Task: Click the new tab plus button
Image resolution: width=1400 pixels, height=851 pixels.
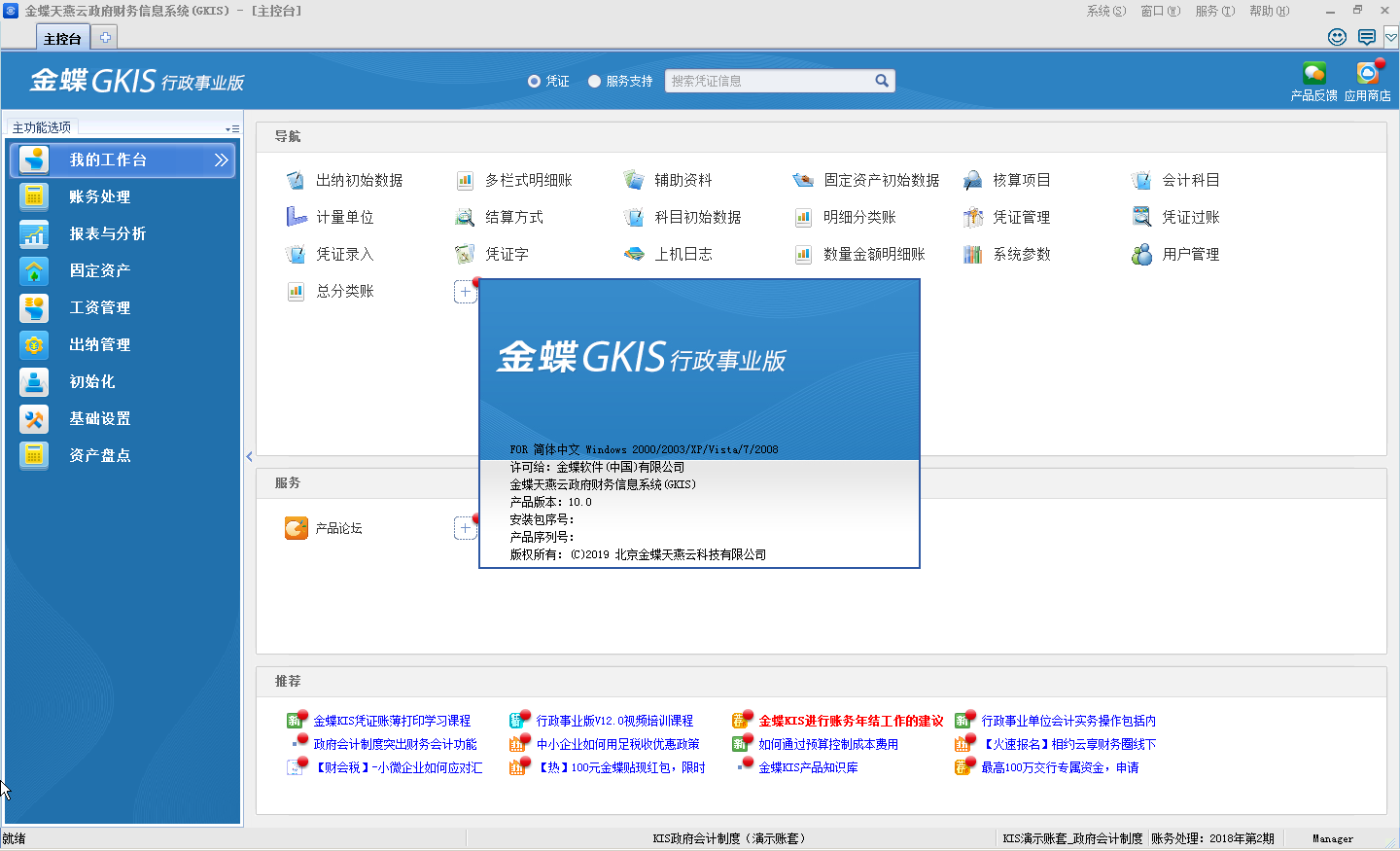Action: coord(105,37)
